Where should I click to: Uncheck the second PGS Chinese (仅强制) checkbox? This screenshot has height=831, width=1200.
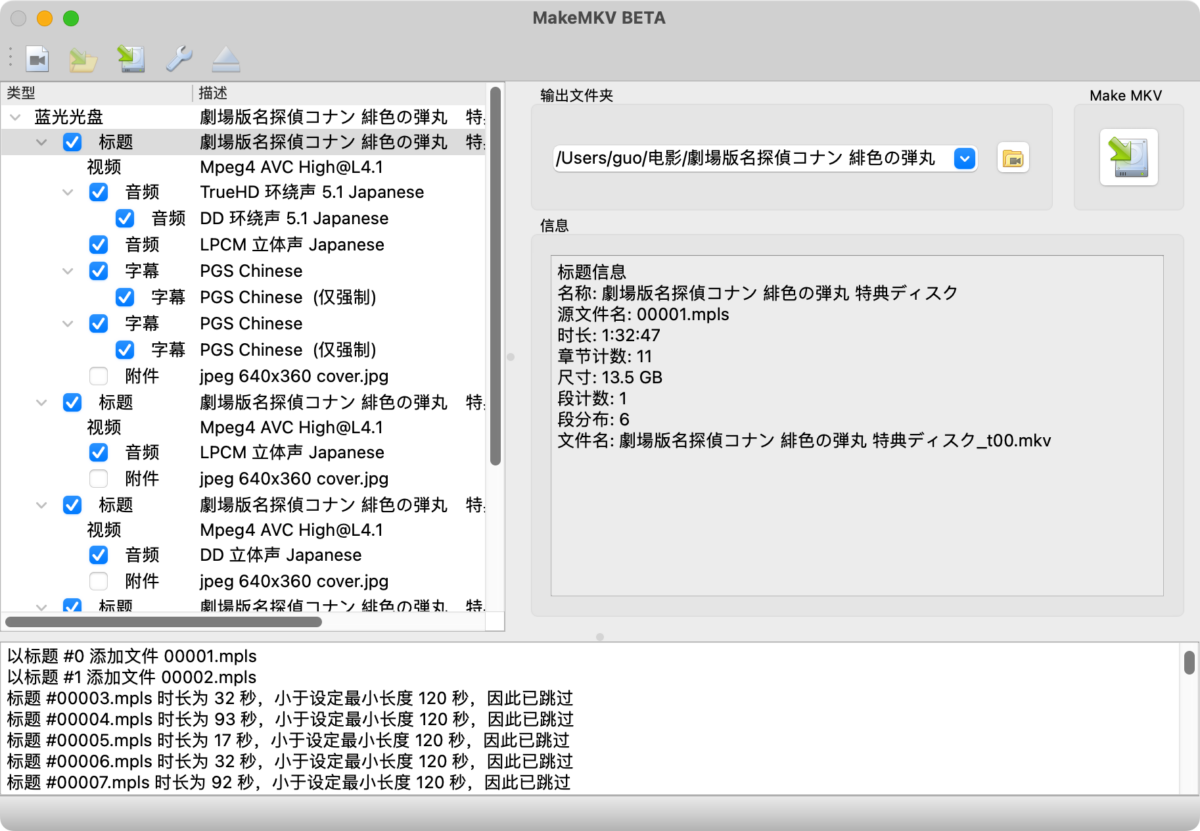pos(125,349)
